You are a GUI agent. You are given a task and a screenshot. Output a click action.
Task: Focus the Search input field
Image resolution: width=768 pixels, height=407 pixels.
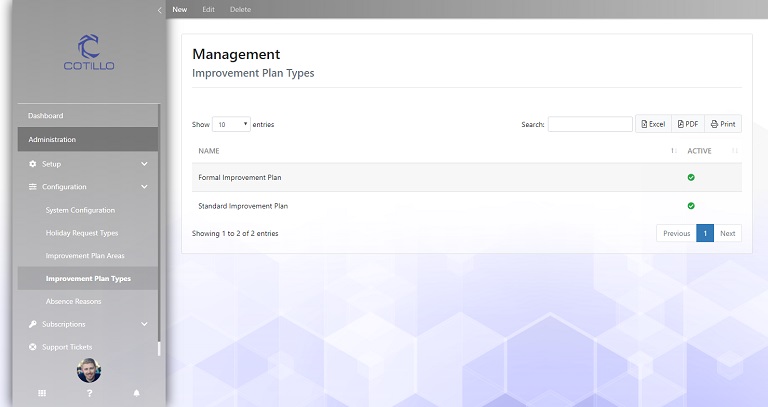tap(590, 124)
